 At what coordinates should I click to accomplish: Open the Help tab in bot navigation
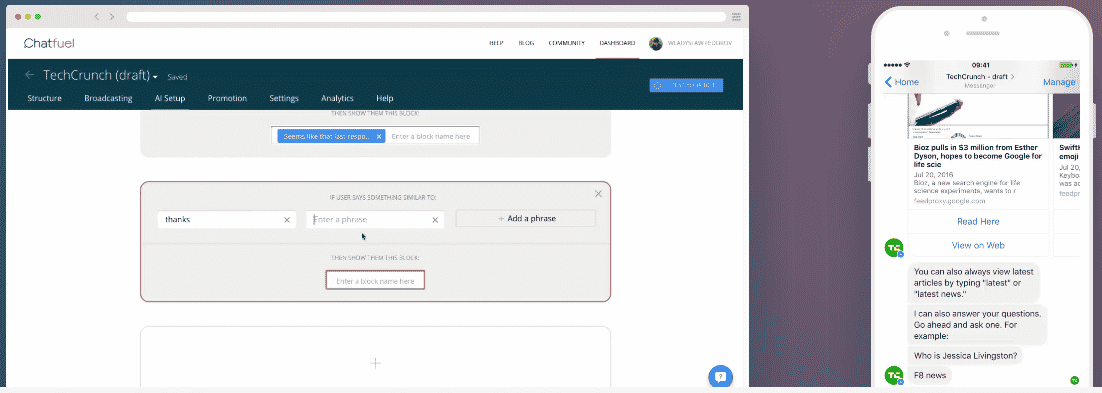[x=384, y=98]
